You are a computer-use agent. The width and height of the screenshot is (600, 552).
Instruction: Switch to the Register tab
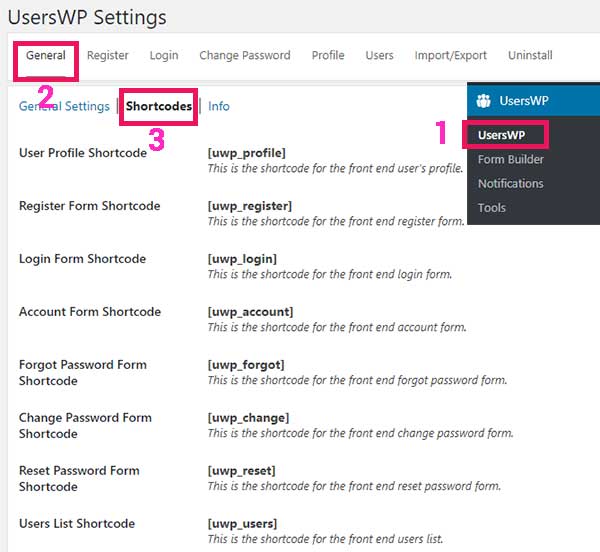pos(108,55)
